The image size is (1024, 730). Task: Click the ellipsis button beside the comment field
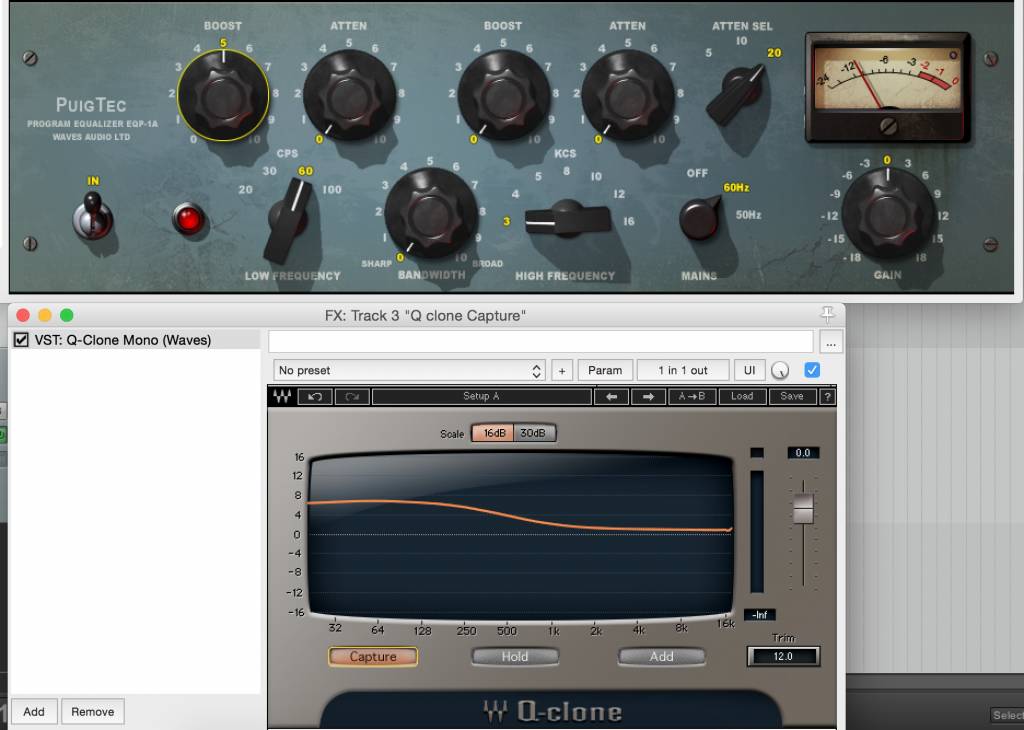coord(831,341)
